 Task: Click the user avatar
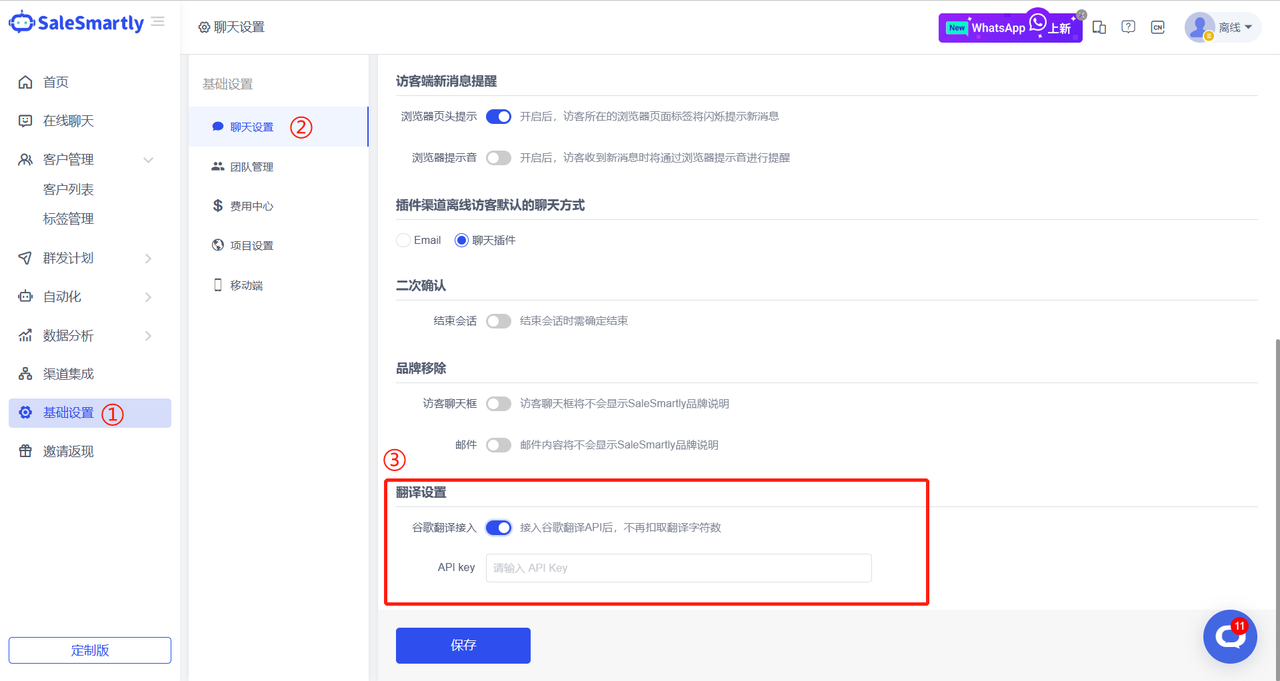click(x=1199, y=27)
